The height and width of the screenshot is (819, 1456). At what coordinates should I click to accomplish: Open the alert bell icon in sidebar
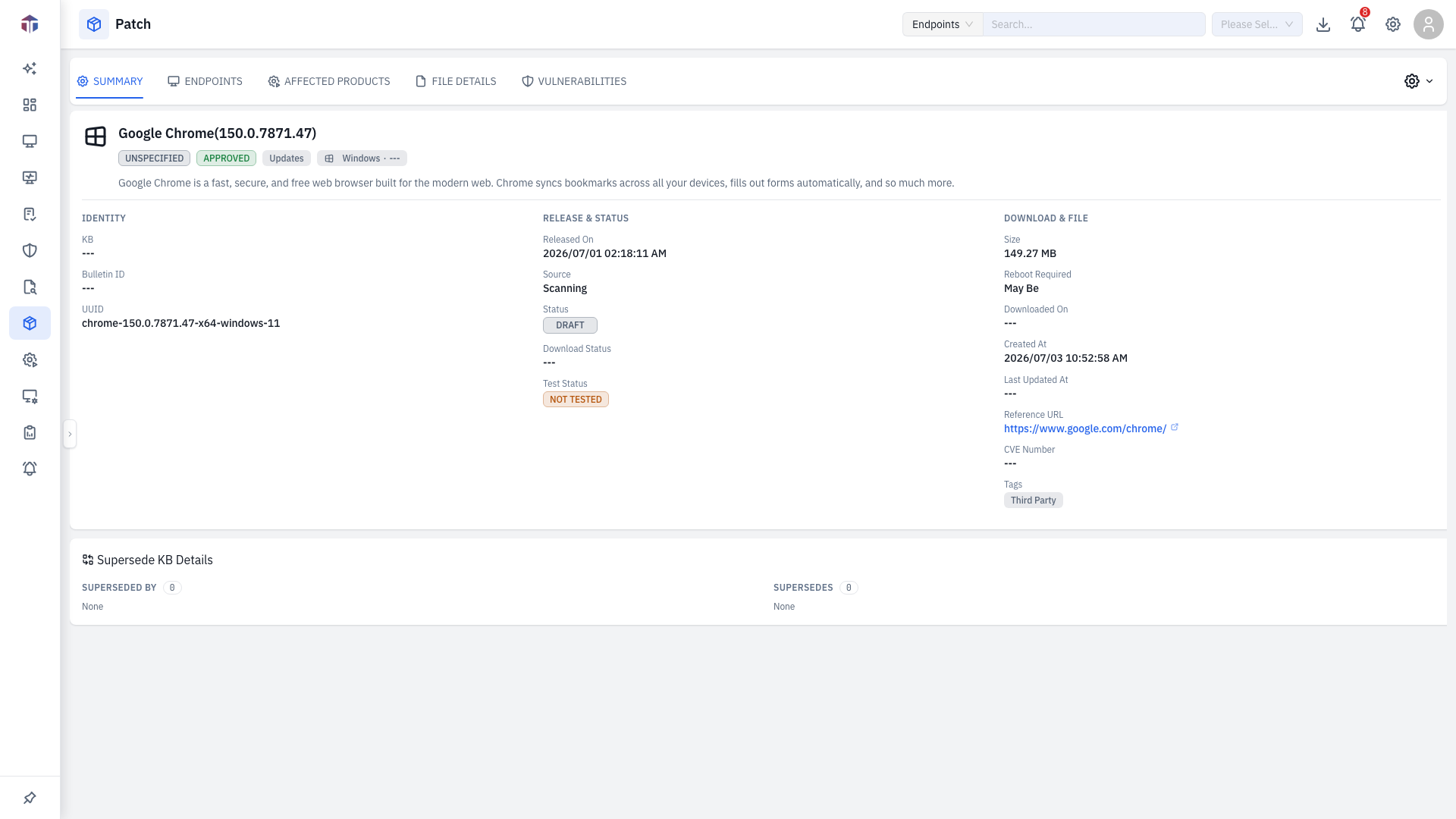(x=30, y=469)
